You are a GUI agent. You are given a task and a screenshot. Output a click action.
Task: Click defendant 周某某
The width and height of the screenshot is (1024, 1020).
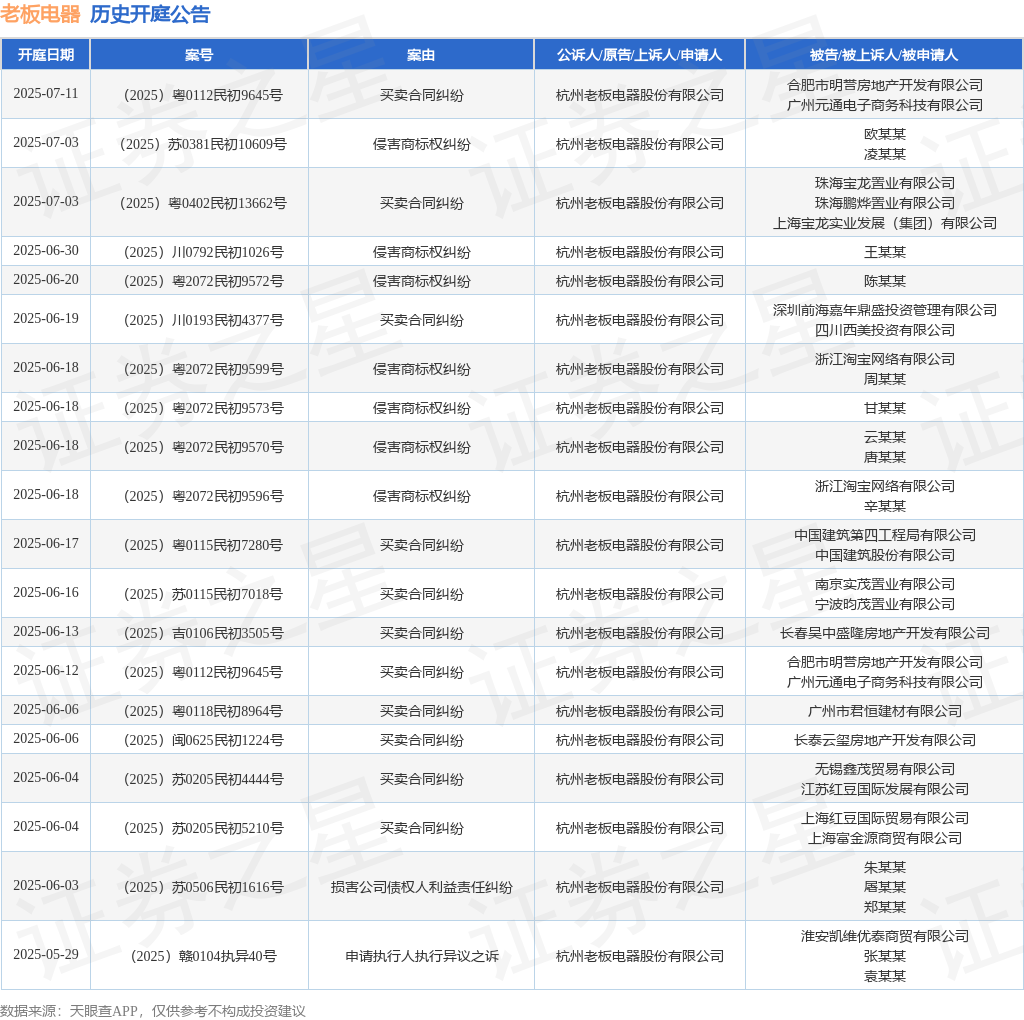[x=884, y=379]
